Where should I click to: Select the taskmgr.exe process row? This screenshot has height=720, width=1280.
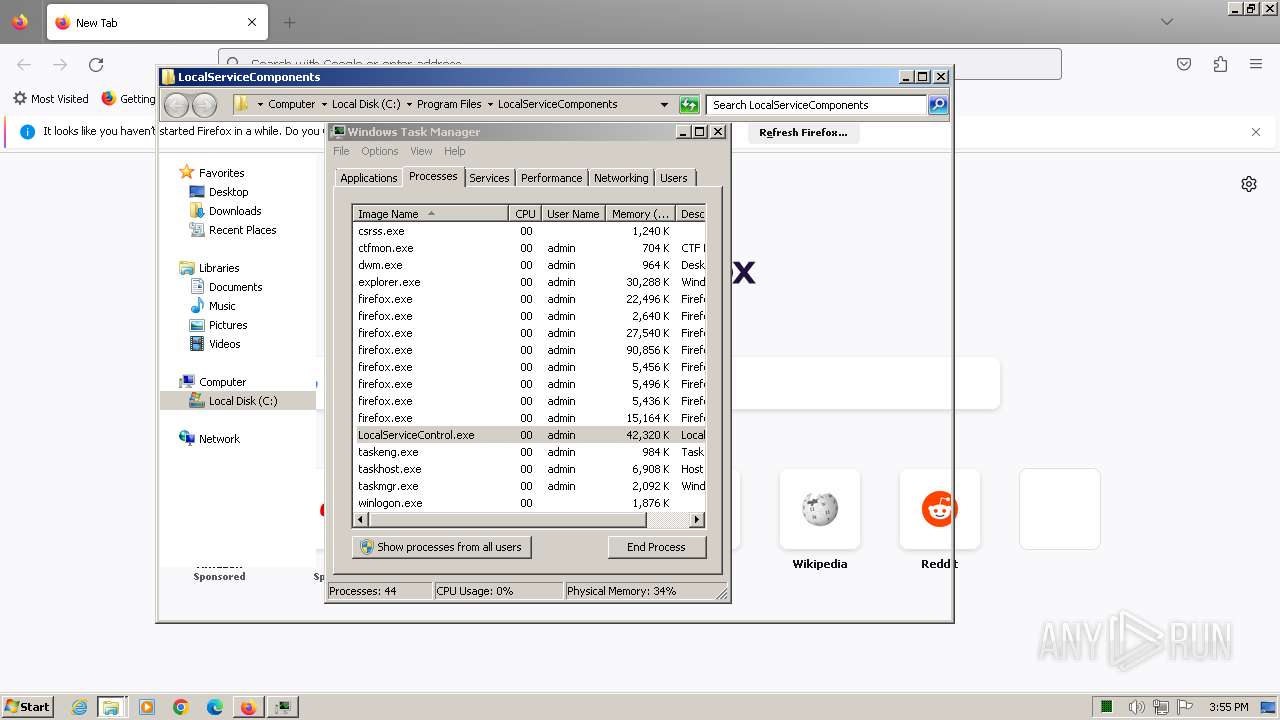(530, 486)
